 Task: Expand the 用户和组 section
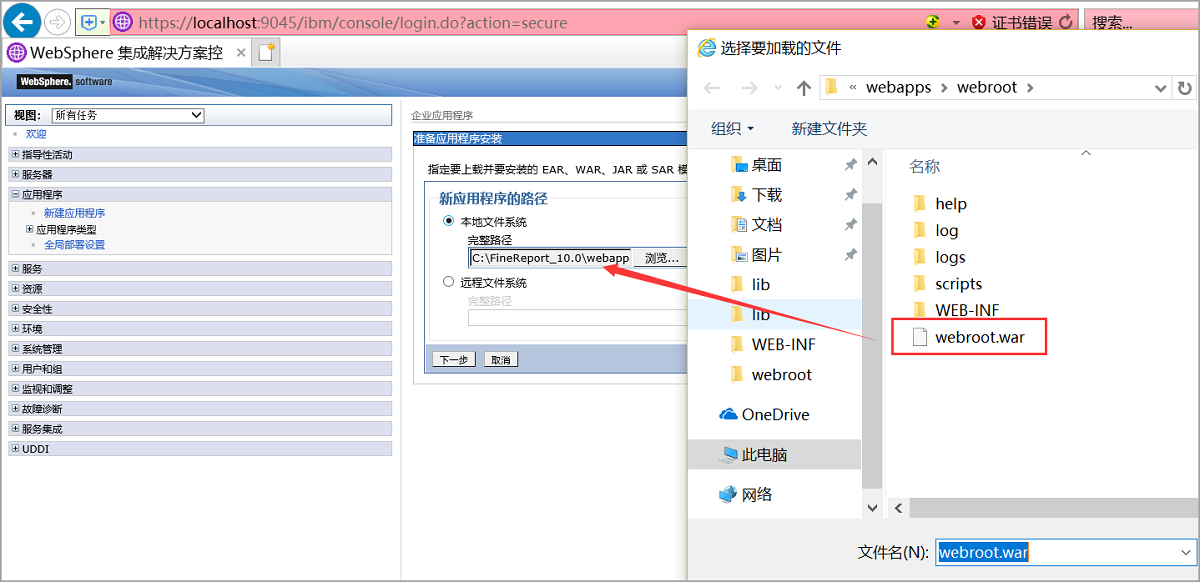(x=14, y=369)
